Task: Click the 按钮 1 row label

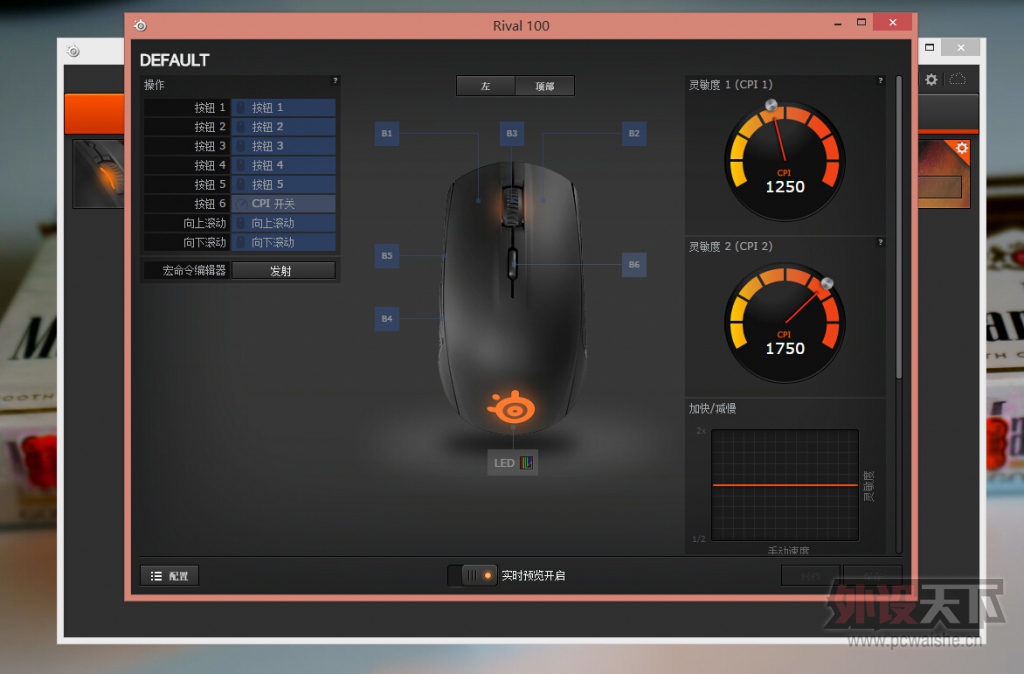Action: 210,108
